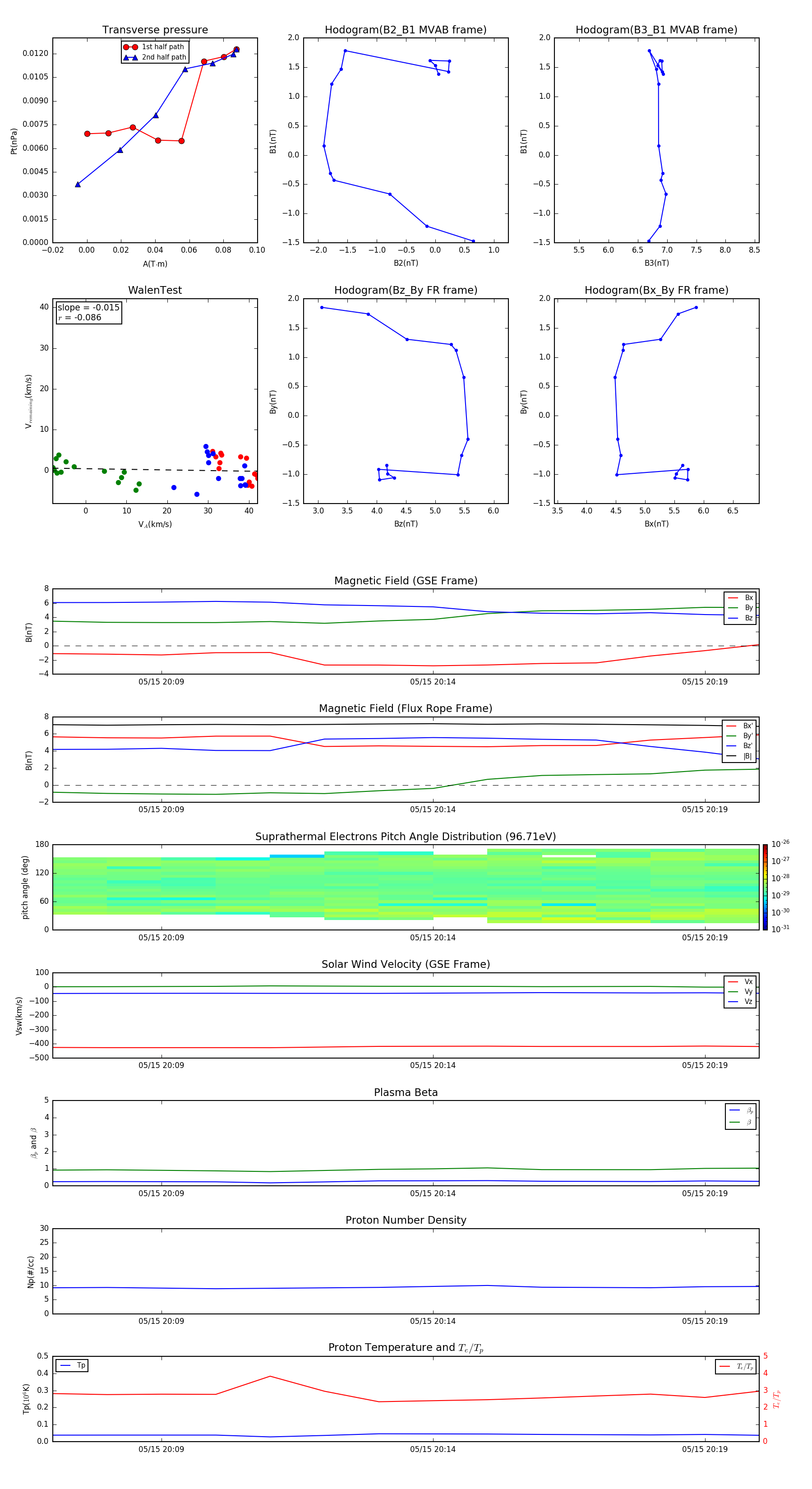Click the red 'Te/Tp' right axis label
This screenshot has width=812, height=1489.
pyautogui.click(x=777, y=1399)
